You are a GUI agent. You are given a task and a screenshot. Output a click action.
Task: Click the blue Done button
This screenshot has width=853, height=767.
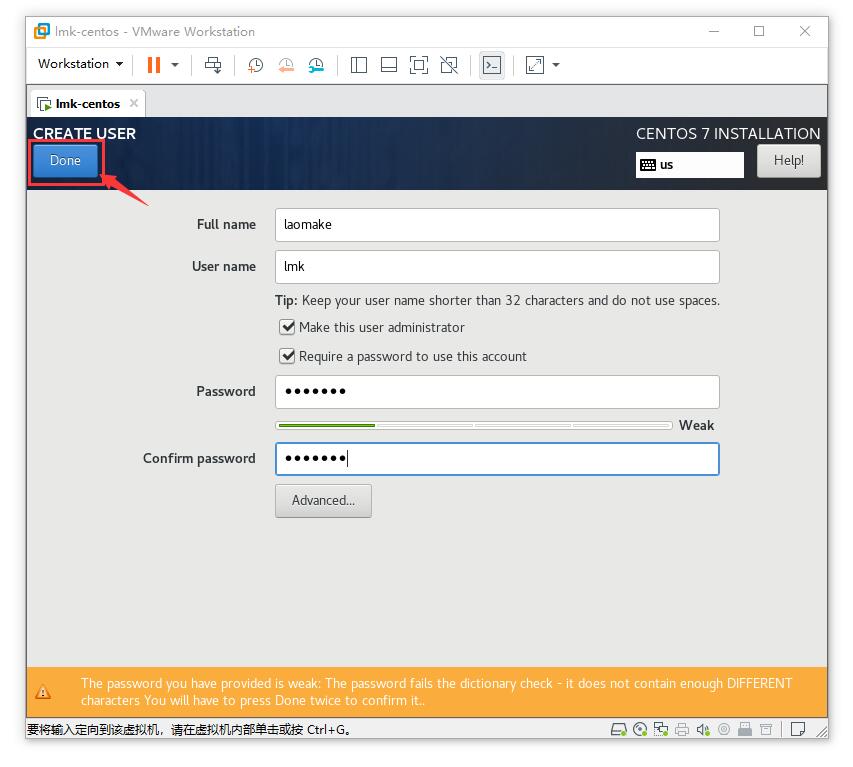coord(65,160)
